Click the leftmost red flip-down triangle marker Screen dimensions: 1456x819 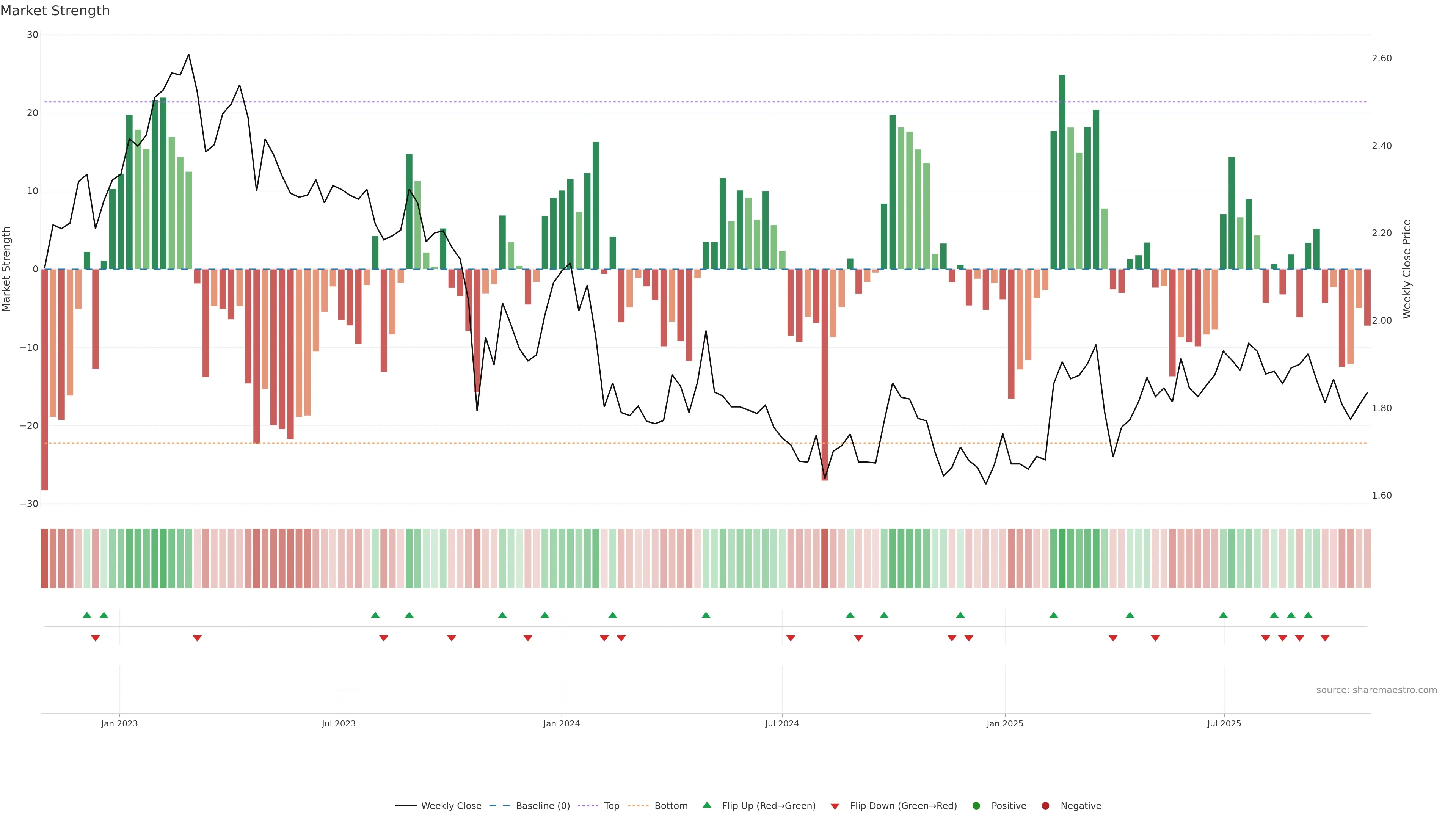[96, 638]
